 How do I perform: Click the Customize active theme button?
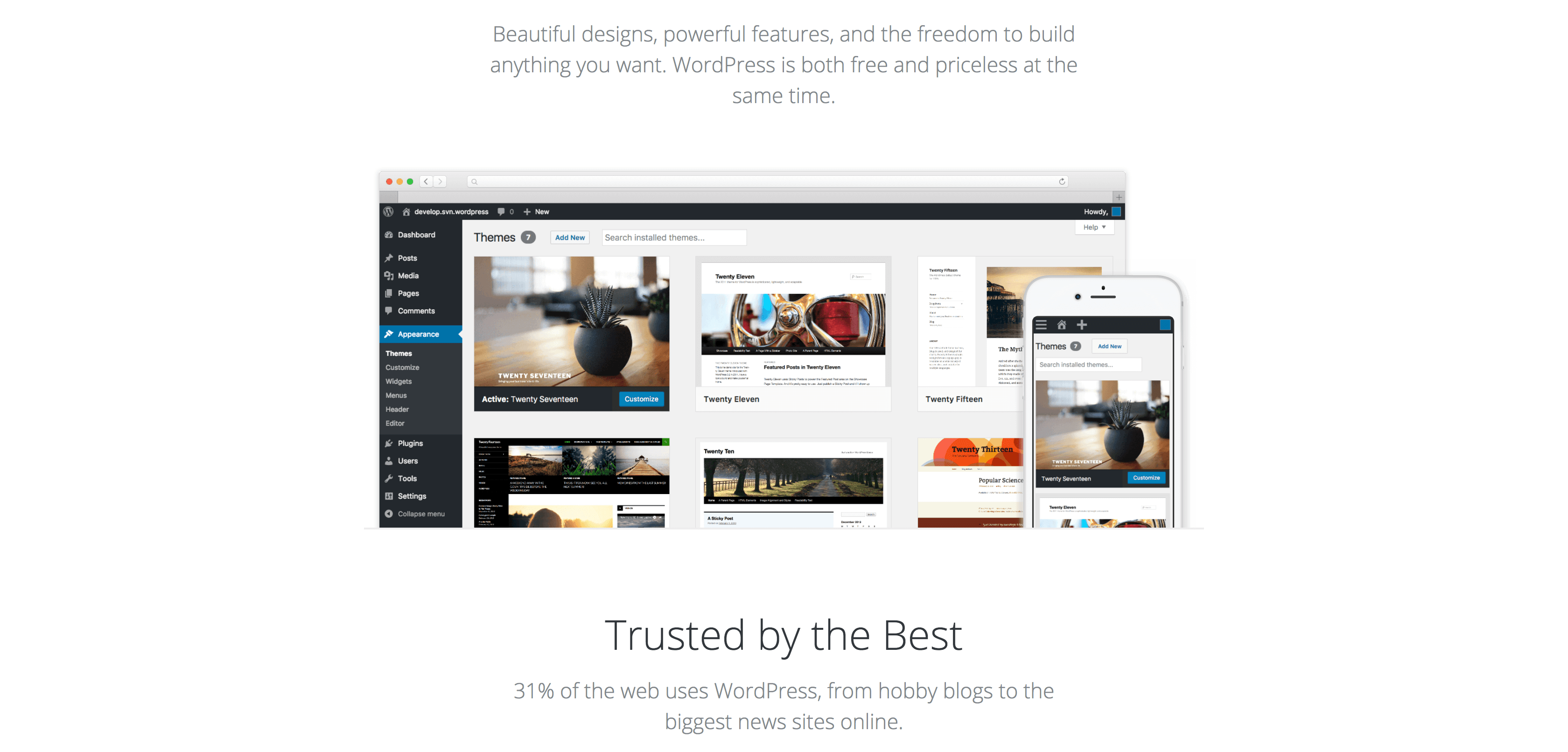[x=641, y=398]
